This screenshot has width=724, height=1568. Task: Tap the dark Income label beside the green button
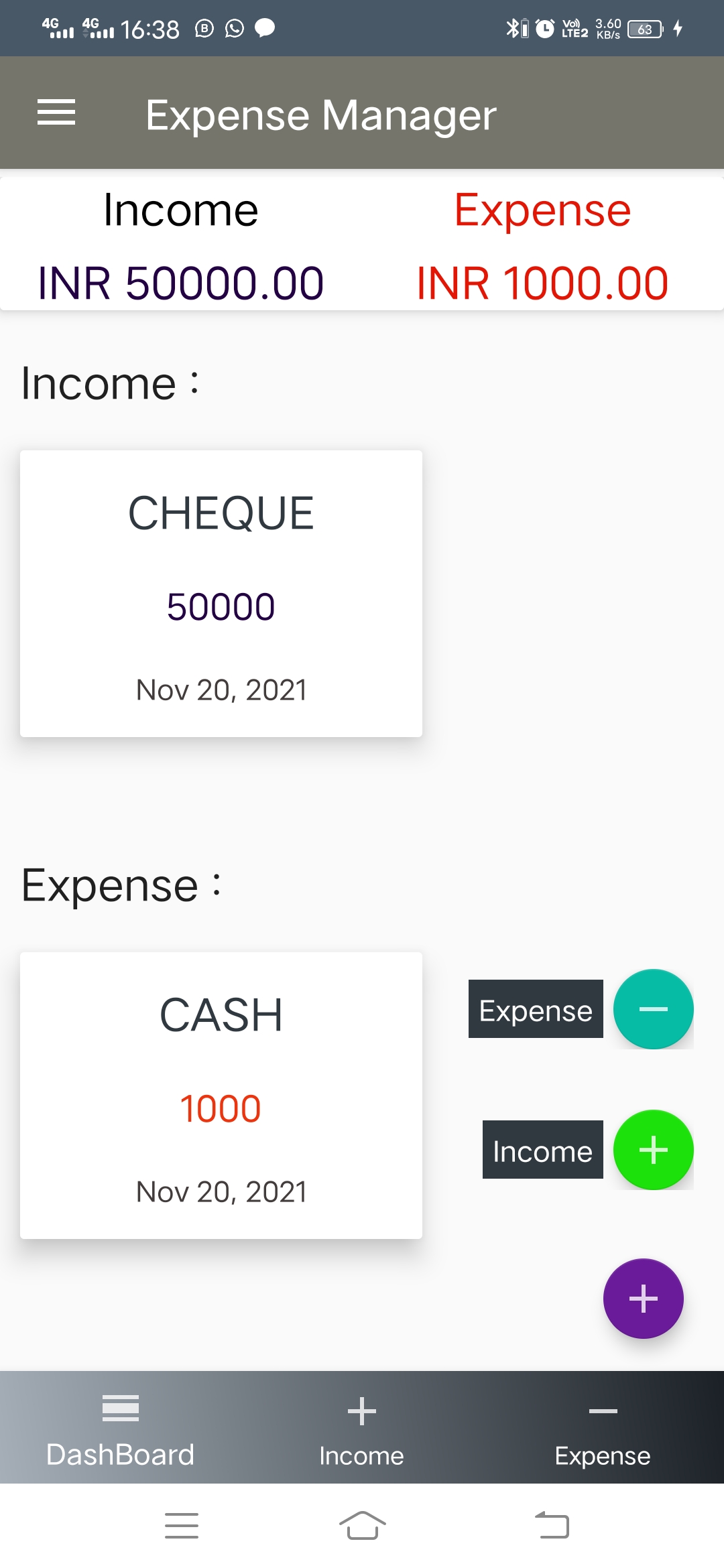point(542,1150)
